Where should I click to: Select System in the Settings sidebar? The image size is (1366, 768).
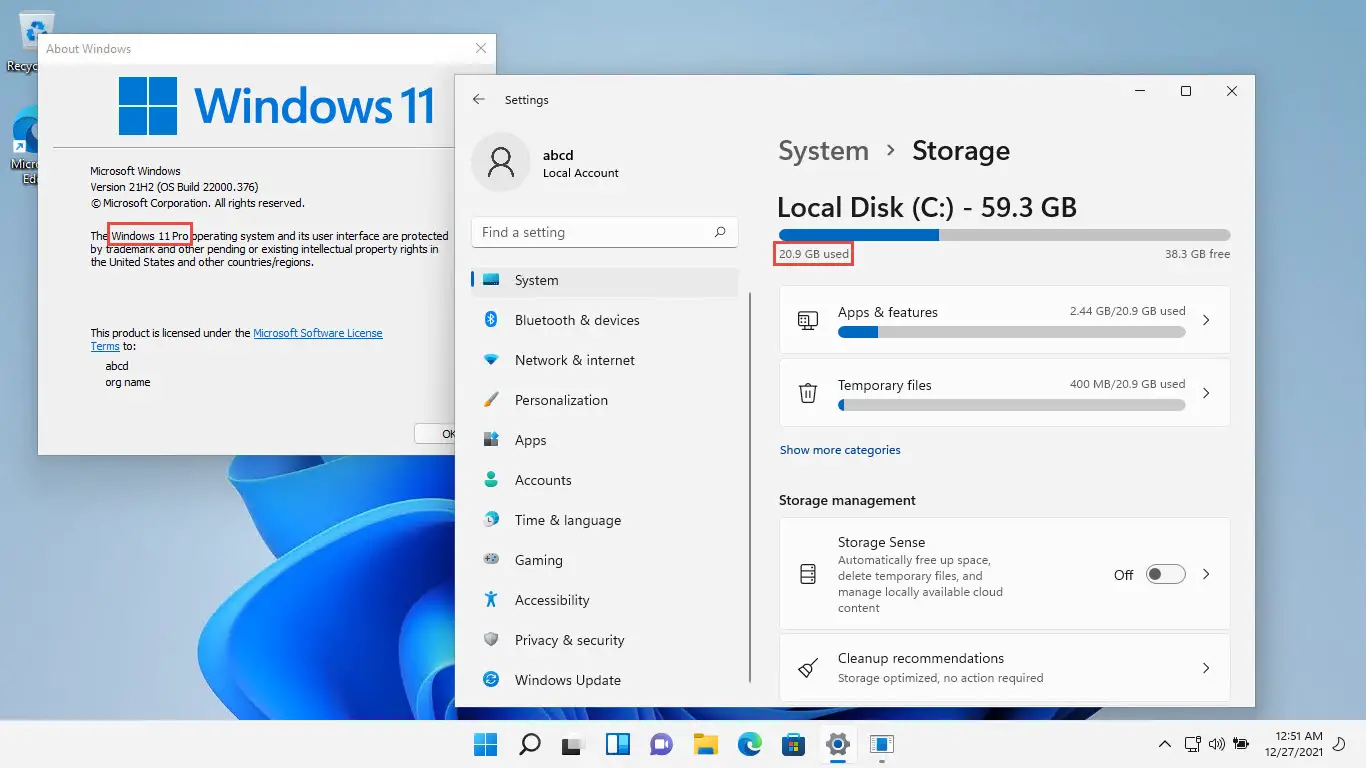(x=605, y=280)
